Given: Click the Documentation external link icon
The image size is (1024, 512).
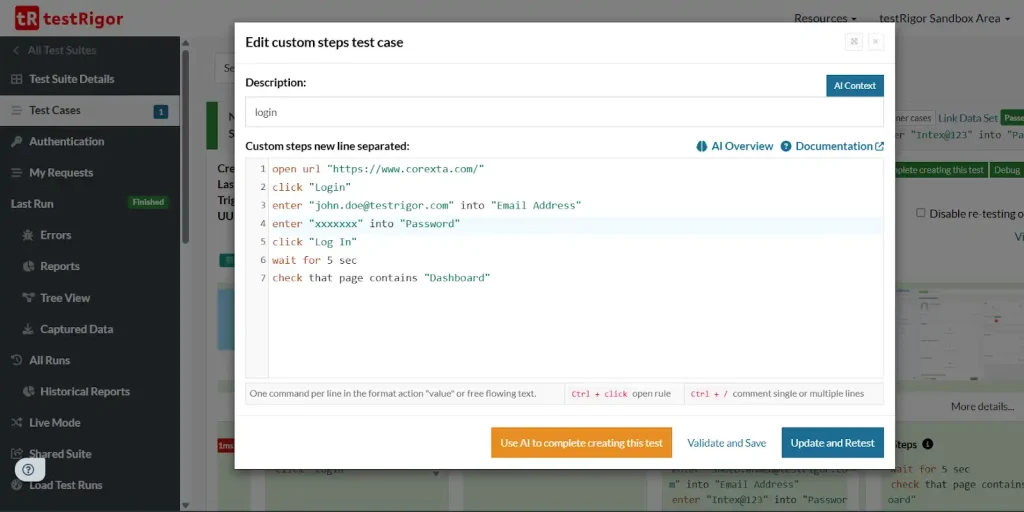Looking at the screenshot, I should pos(880,146).
